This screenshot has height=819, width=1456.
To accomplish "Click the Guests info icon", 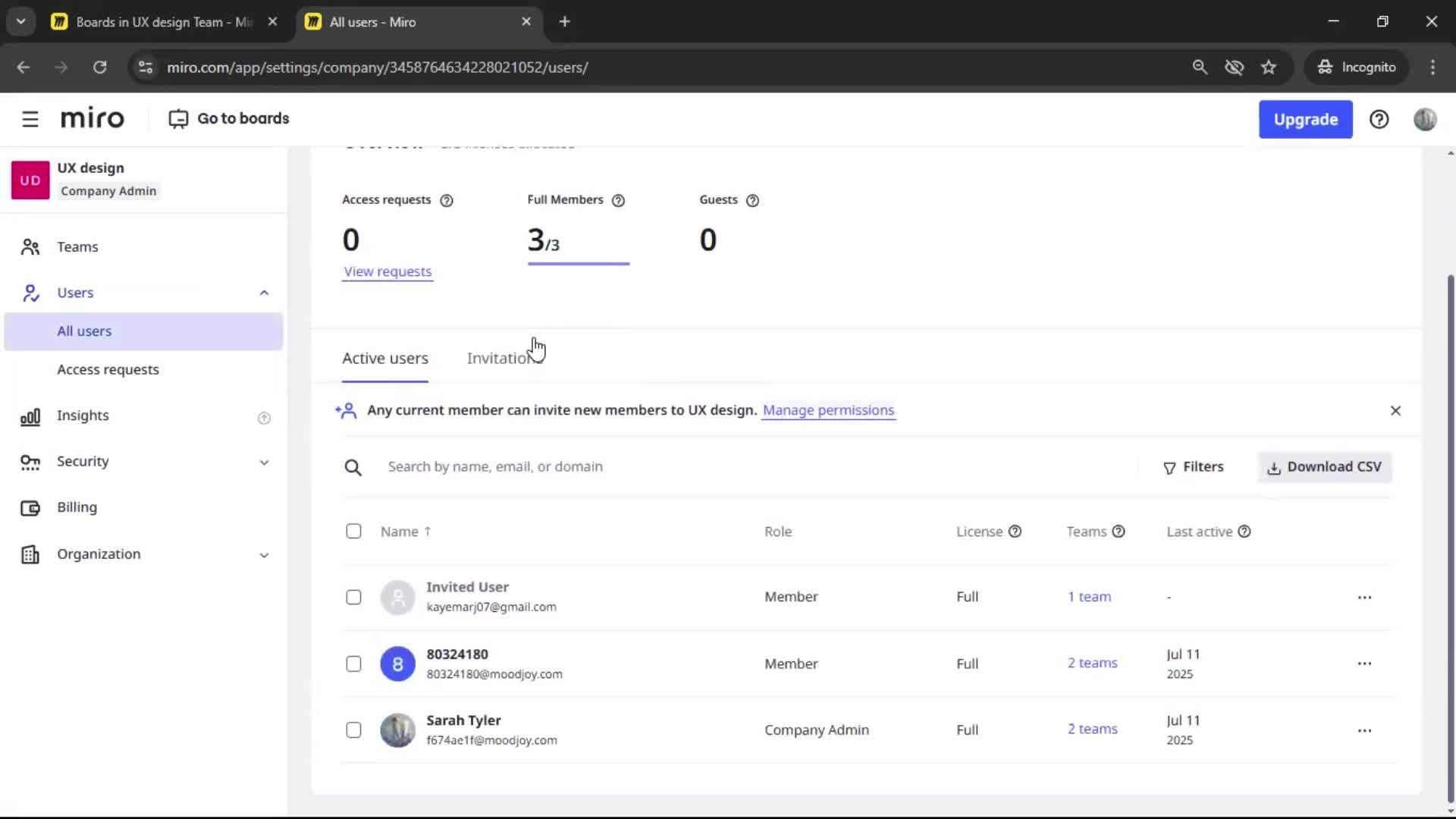I will click(752, 200).
